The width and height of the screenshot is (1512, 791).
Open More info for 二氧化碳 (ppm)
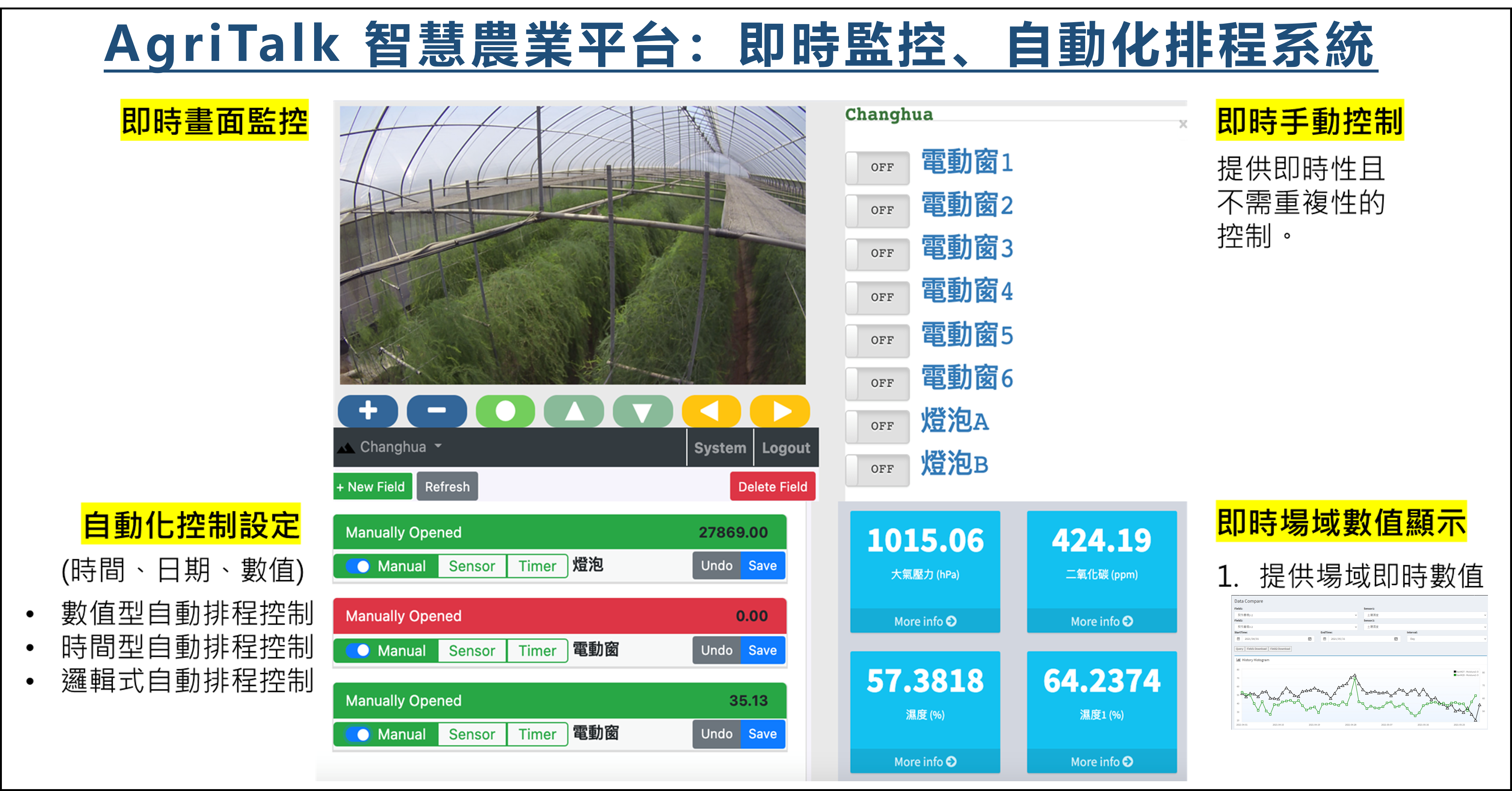[1102, 621]
